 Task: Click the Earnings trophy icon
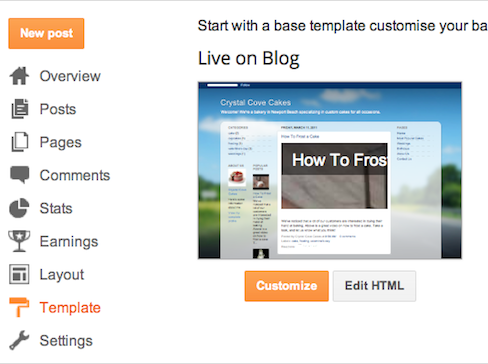19,241
